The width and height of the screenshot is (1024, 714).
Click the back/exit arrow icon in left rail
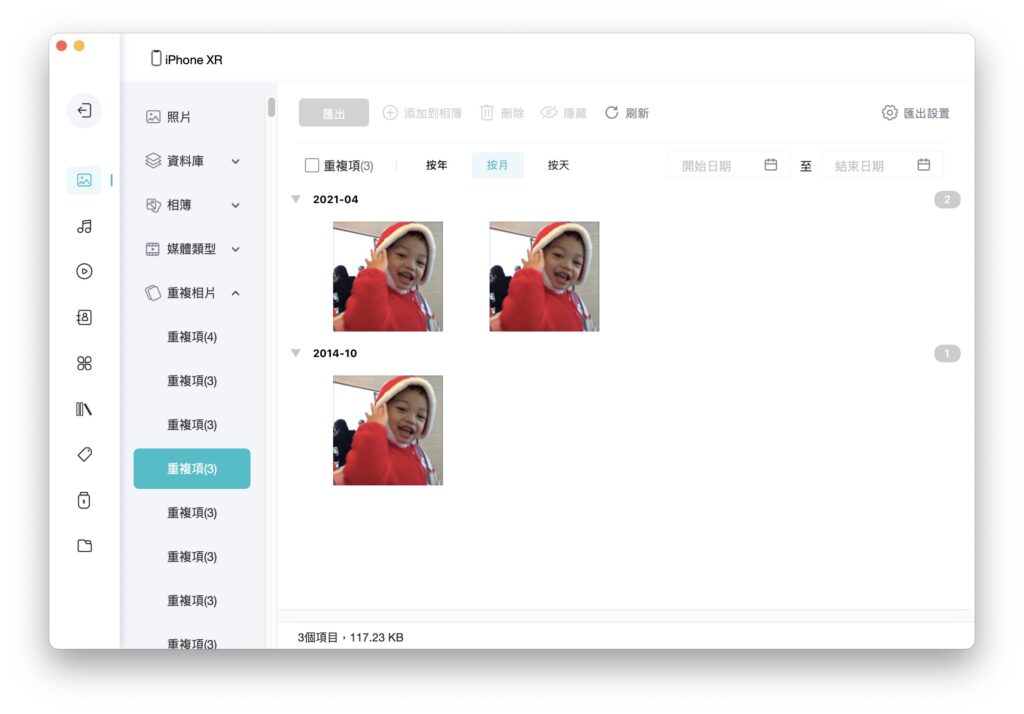point(84,110)
